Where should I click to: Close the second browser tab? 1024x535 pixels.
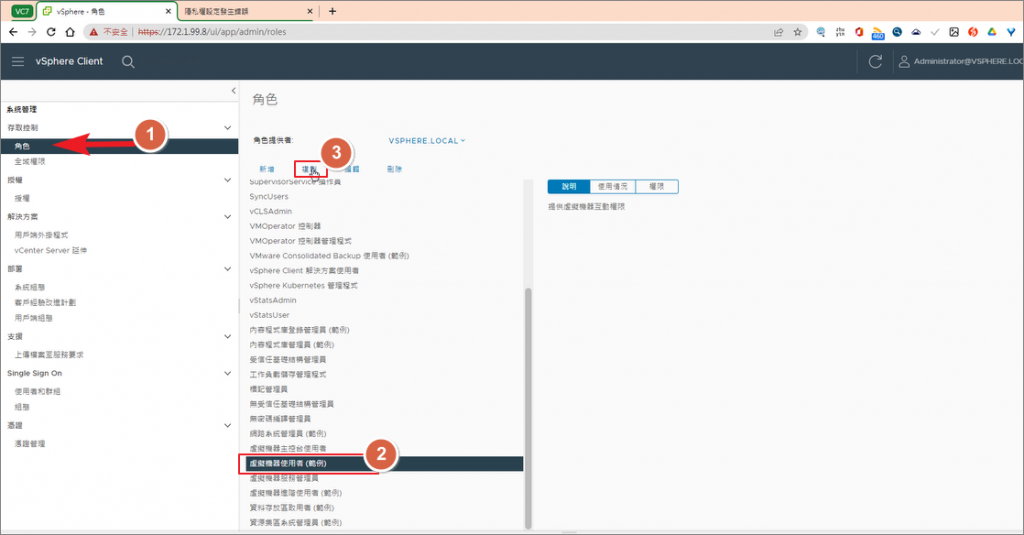coord(310,11)
